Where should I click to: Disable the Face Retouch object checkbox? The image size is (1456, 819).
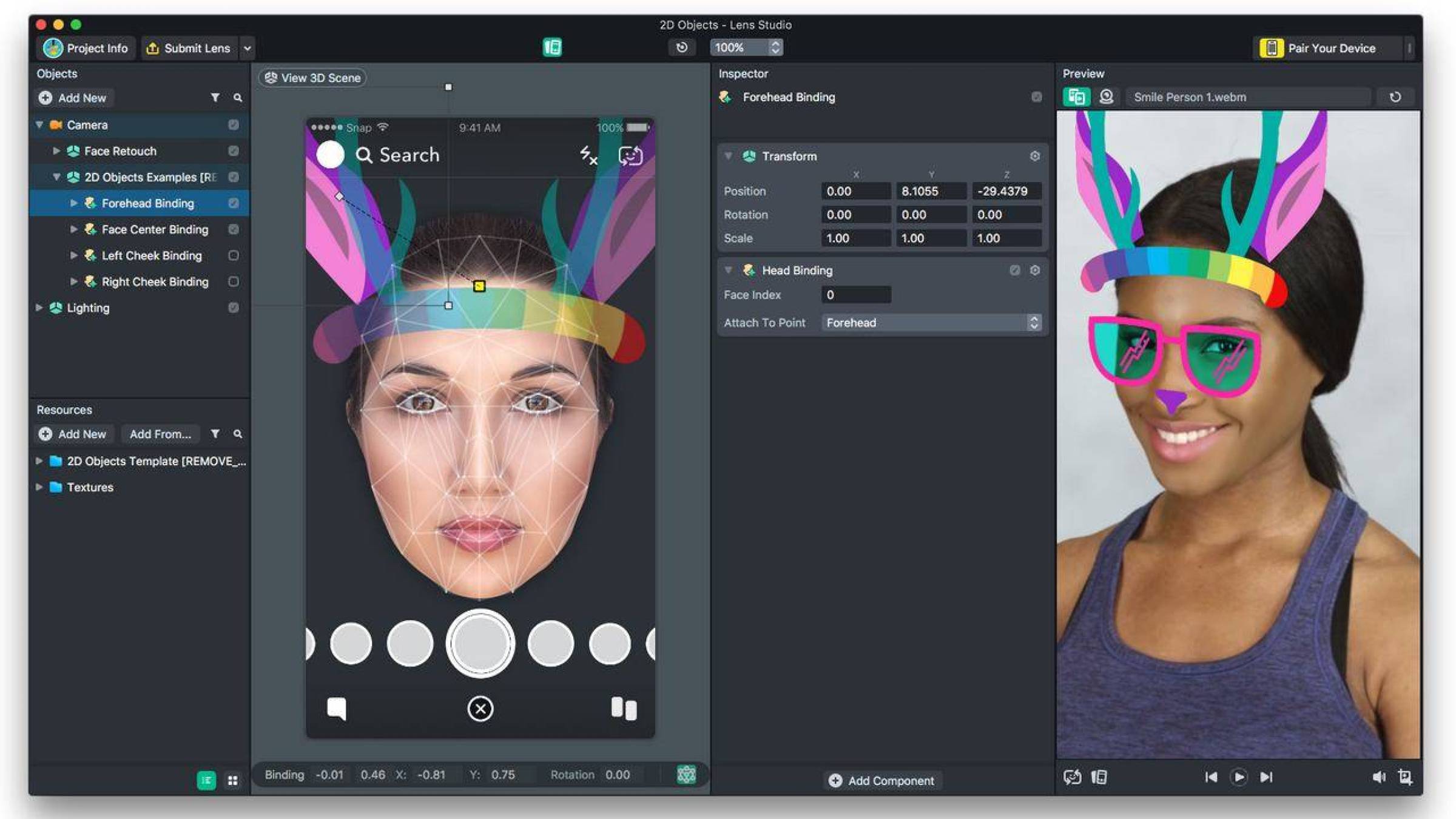click(233, 151)
